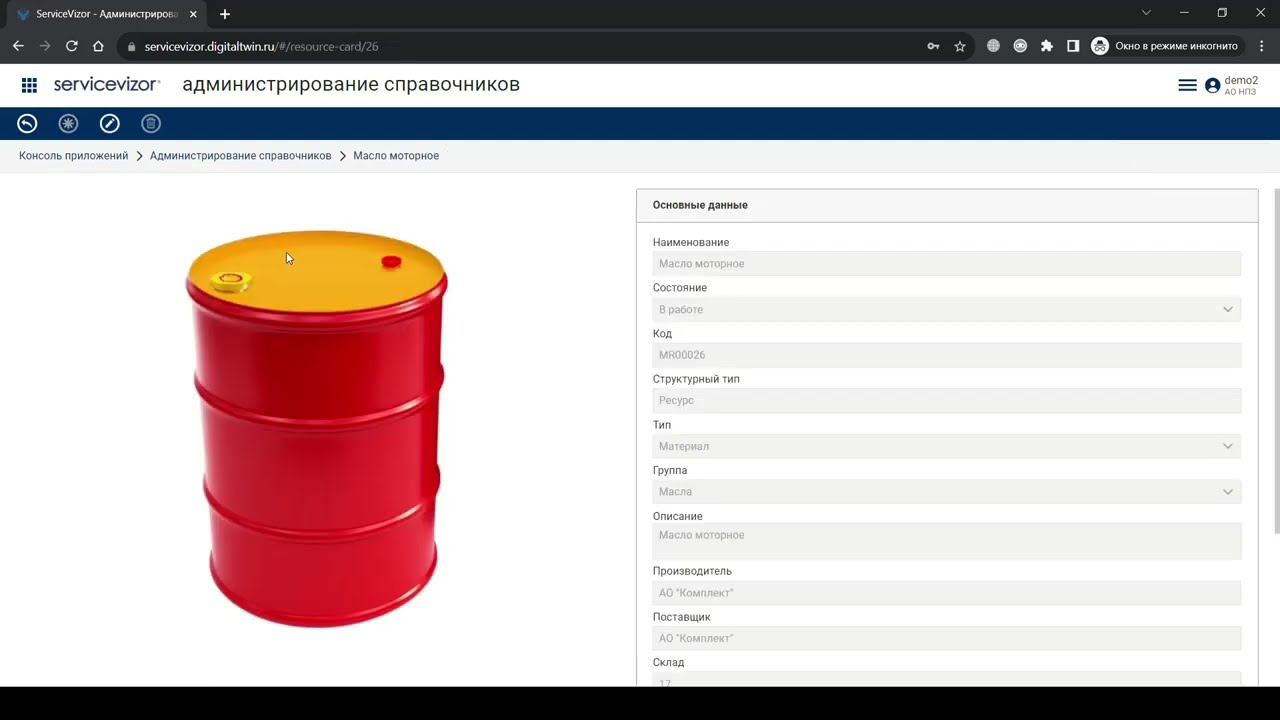Click the red oil barrel image
Image resolution: width=1280 pixels, height=720 pixels.
[317, 429]
